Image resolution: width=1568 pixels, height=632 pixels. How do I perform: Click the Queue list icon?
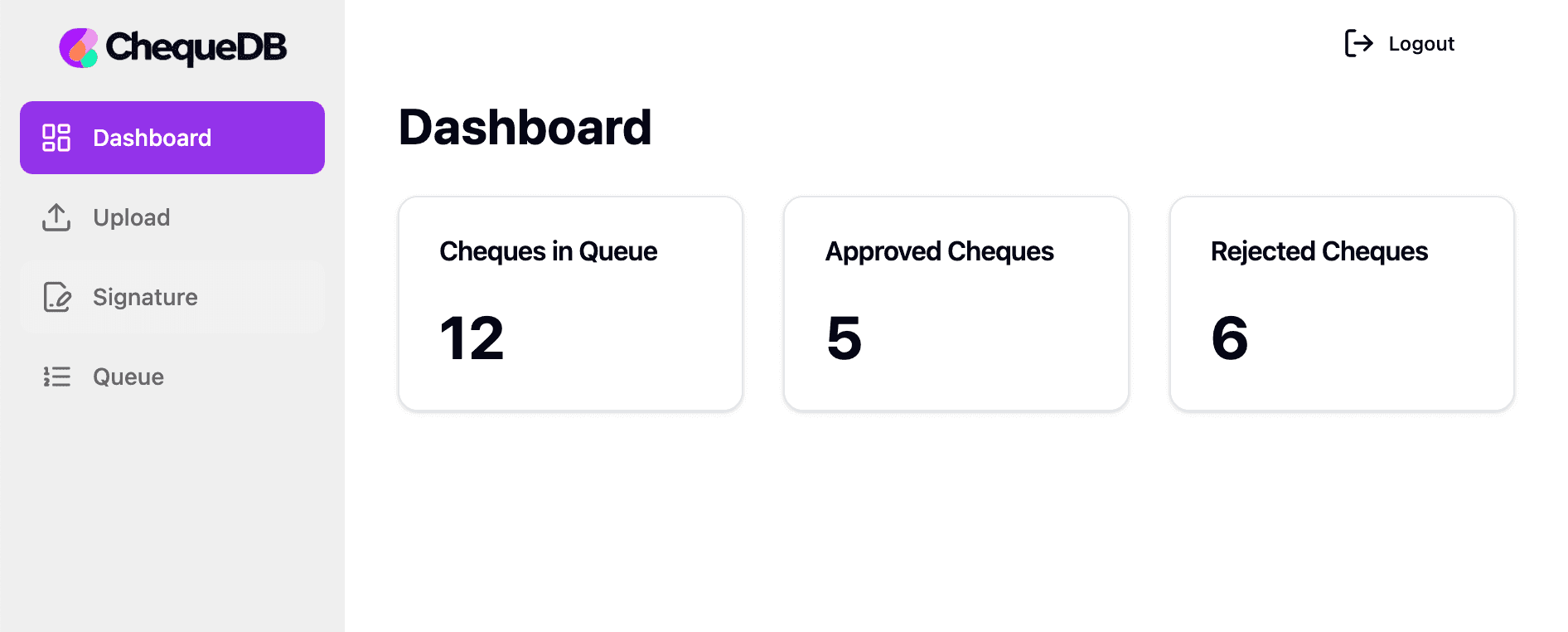coord(56,377)
